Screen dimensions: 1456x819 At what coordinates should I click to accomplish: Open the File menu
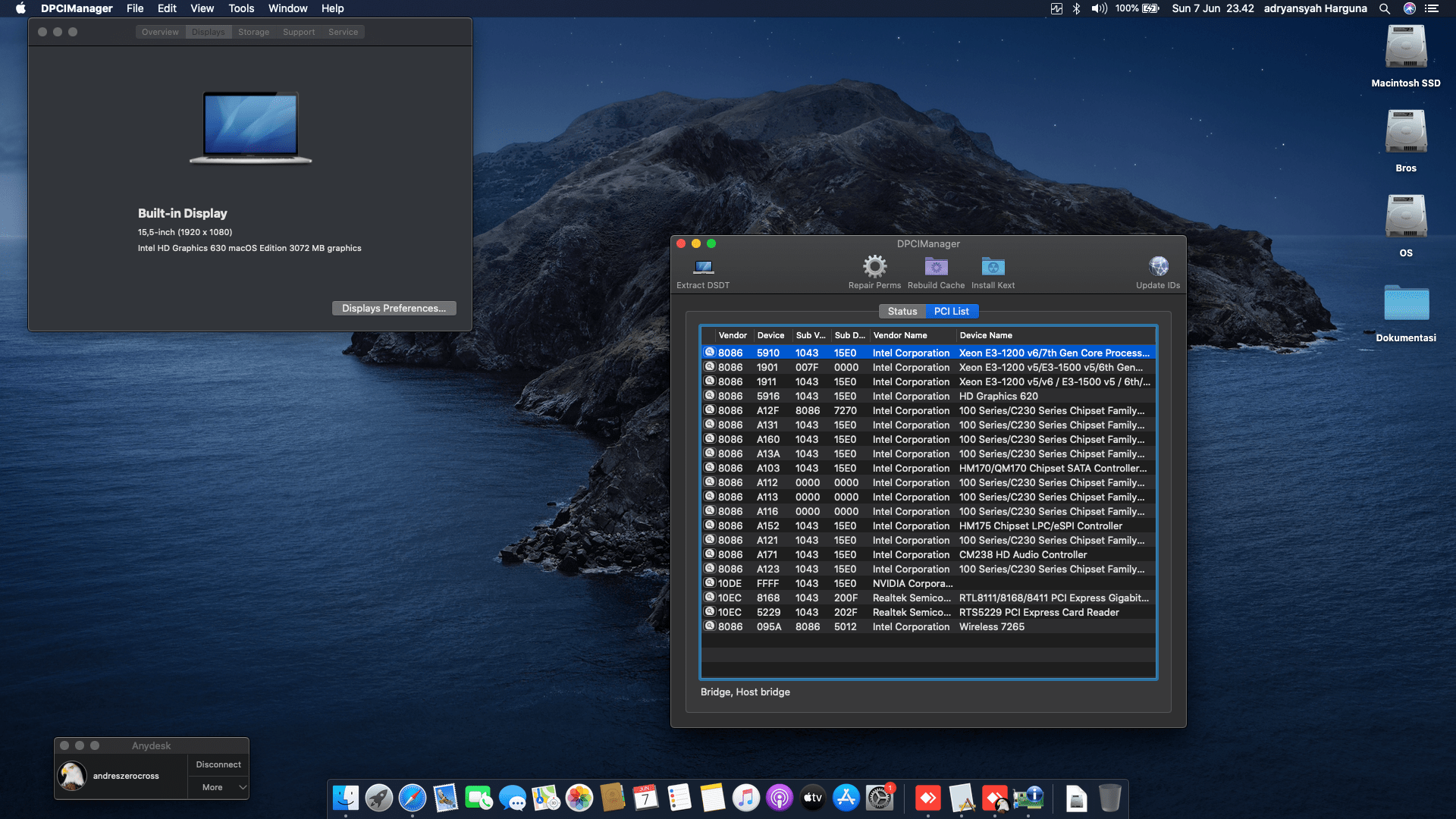(x=135, y=8)
